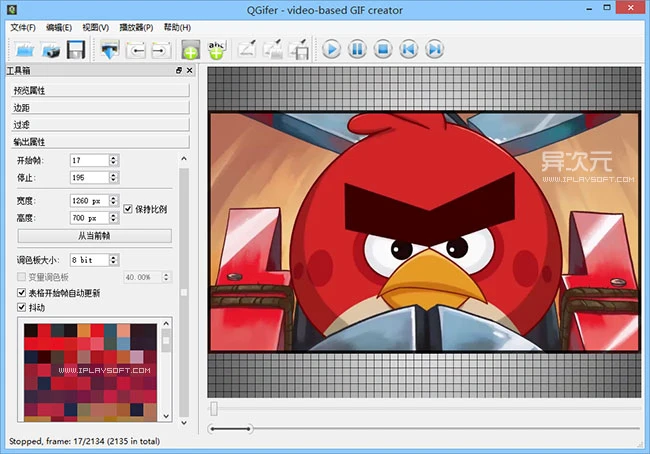The height and width of the screenshot is (454, 650).
Task: Click the palette size field showing 8 bit
Action: pyautogui.click(x=90, y=260)
